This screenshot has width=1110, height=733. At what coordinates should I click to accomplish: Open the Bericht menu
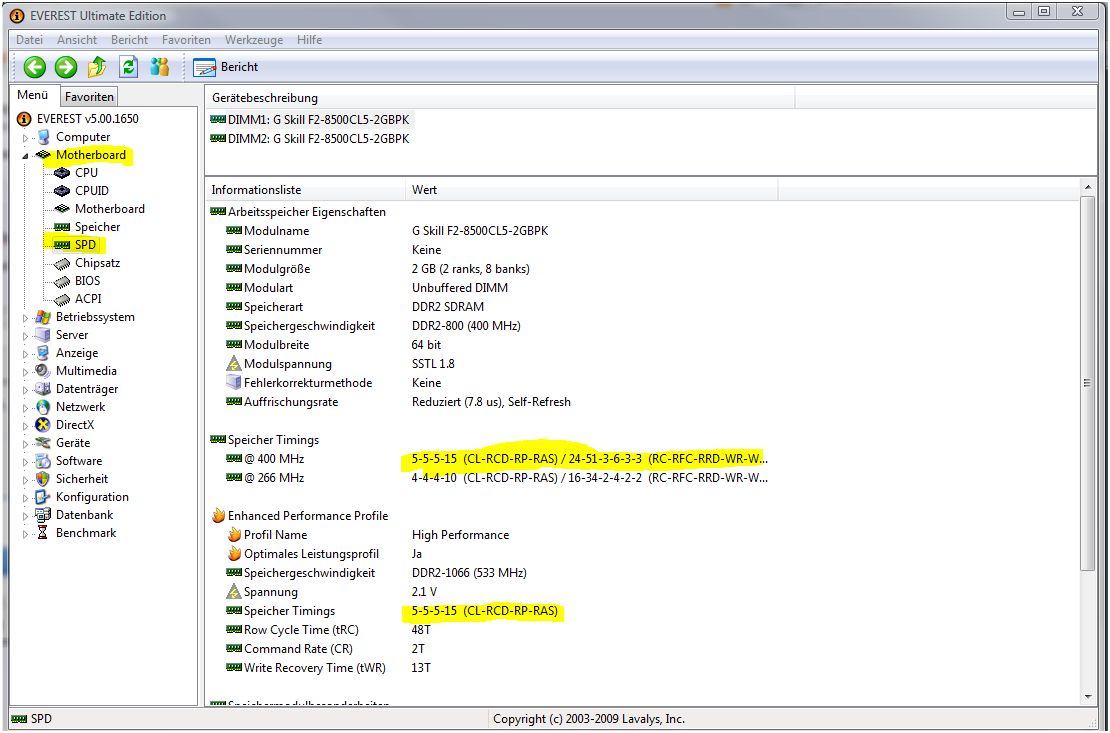[130, 40]
